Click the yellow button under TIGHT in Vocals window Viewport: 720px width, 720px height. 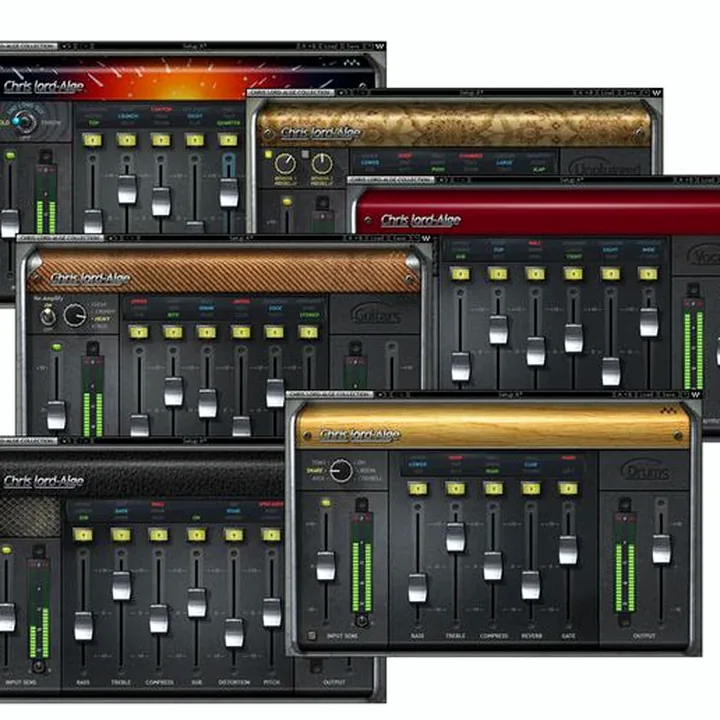click(x=573, y=274)
